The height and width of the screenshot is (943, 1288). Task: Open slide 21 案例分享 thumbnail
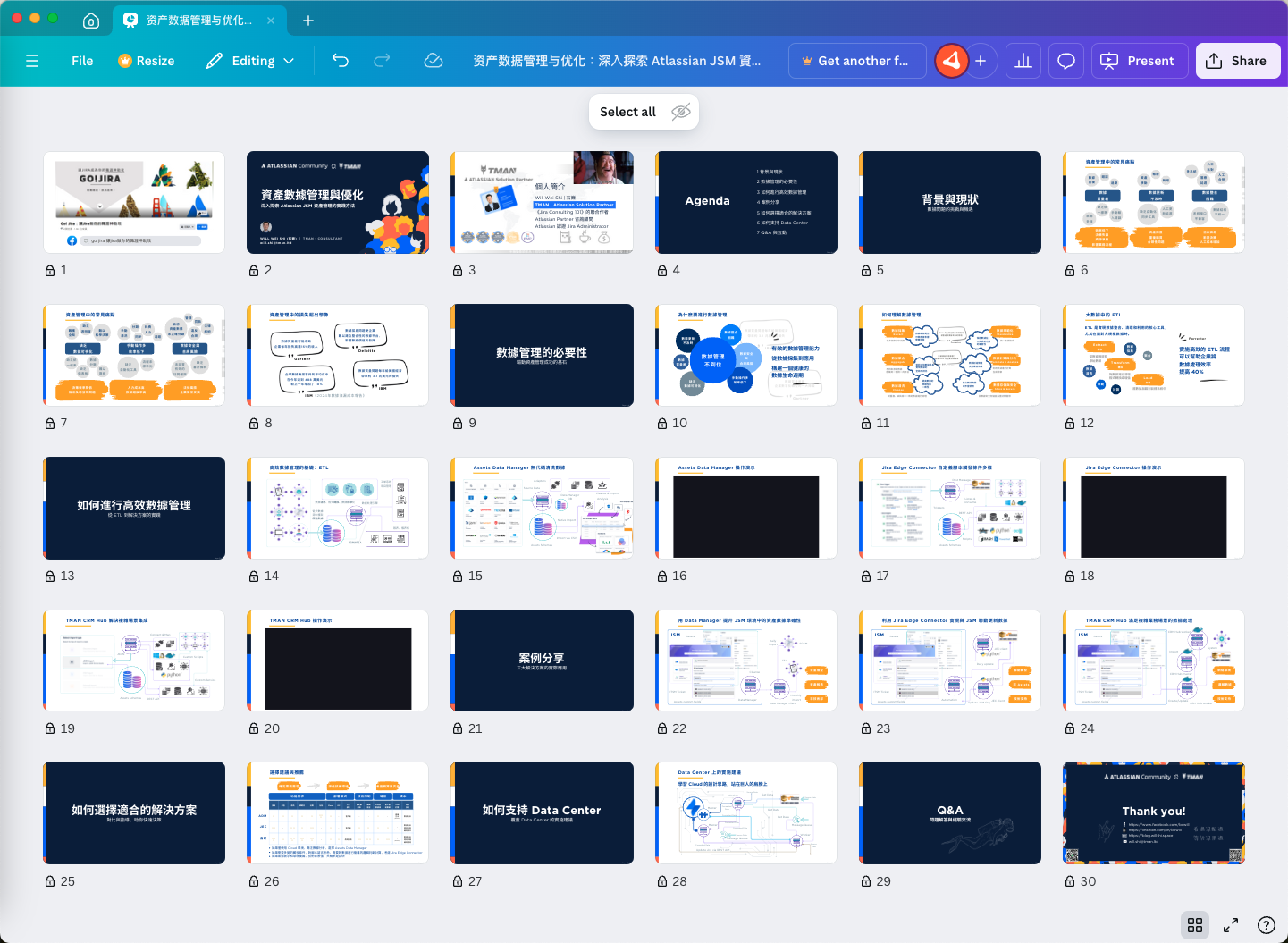[543, 661]
